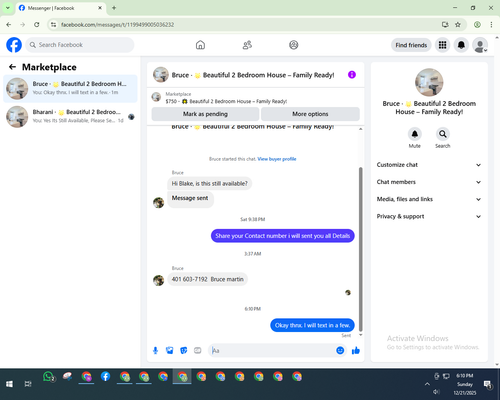The height and width of the screenshot is (400, 500).
Task: Show hidden system tray icons
Action: point(427,384)
